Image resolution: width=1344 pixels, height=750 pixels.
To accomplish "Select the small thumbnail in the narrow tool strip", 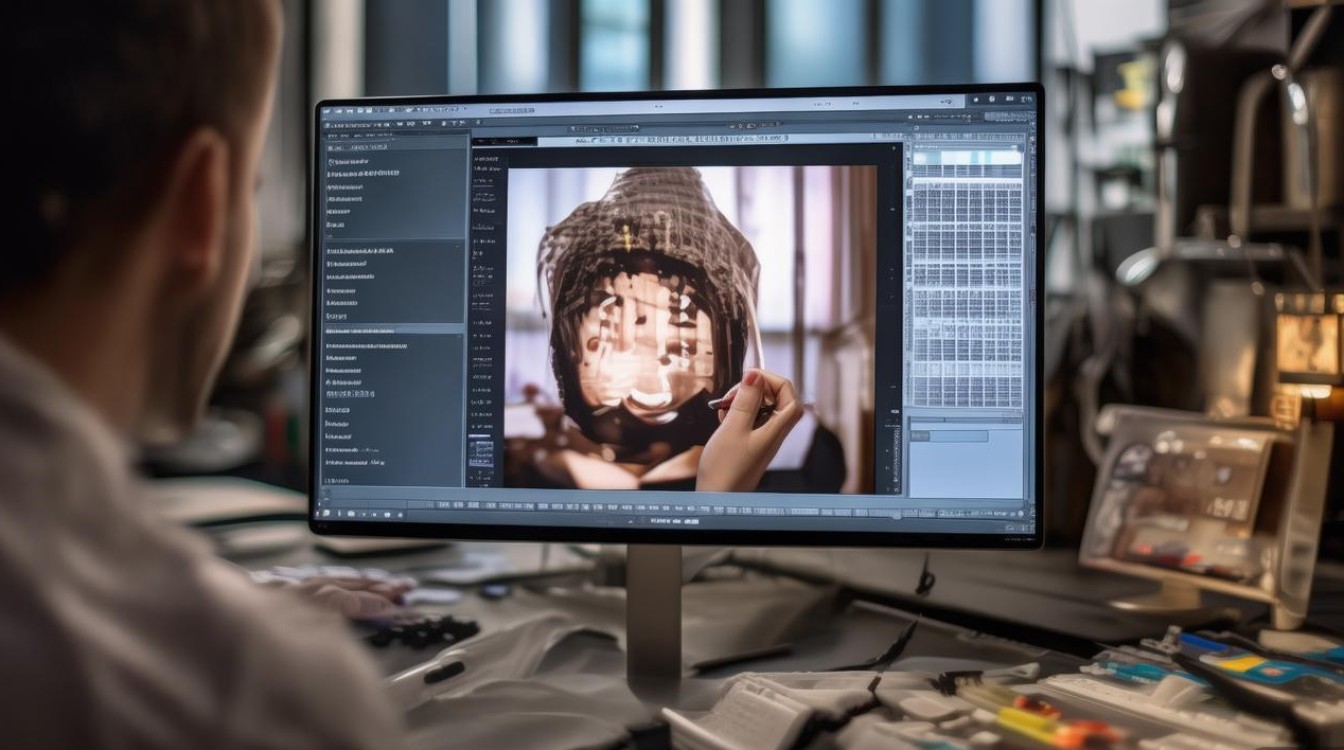I will tap(481, 453).
